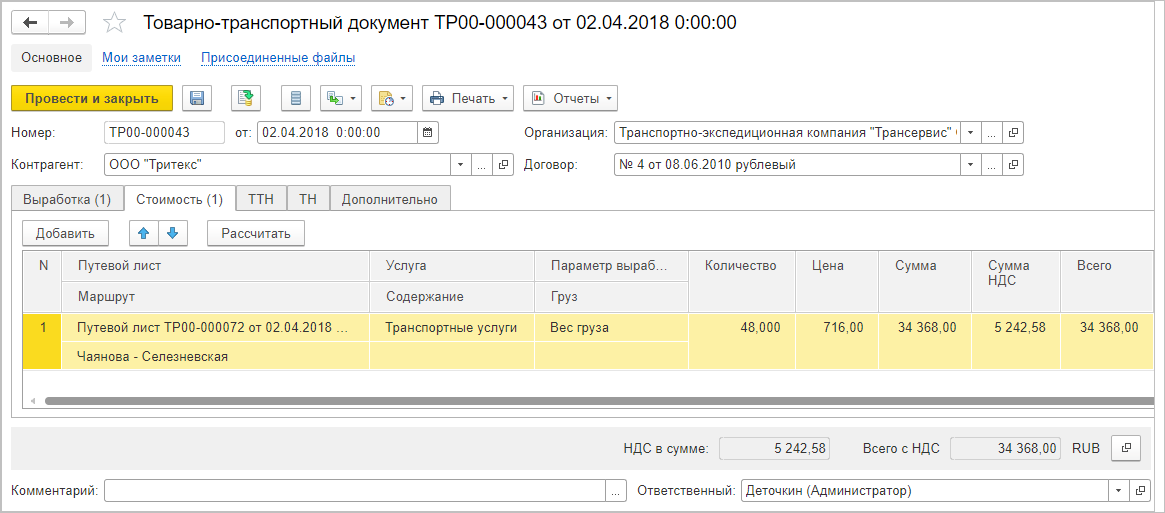Image resolution: width=1165 pixels, height=513 pixels.
Task: Switch to the Дополнительно tab
Action: (x=390, y=199)
